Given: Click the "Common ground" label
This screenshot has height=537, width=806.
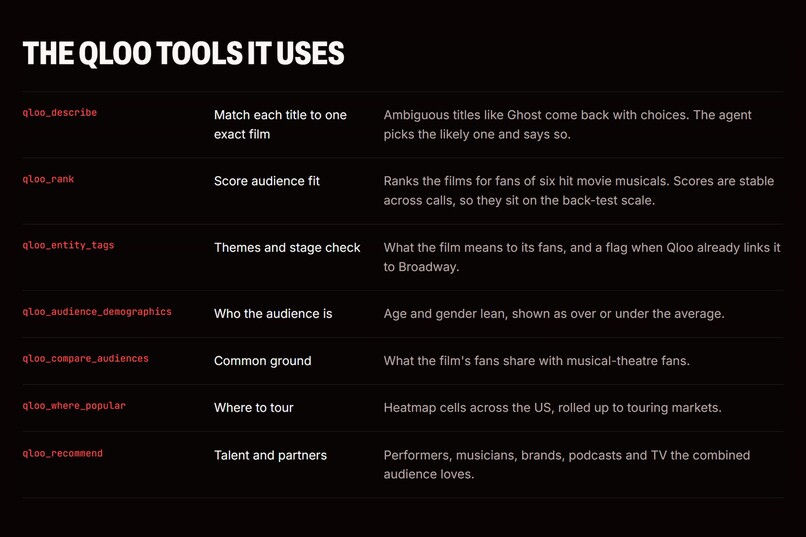Looking at the screenshot, I should tap(263, 361).
